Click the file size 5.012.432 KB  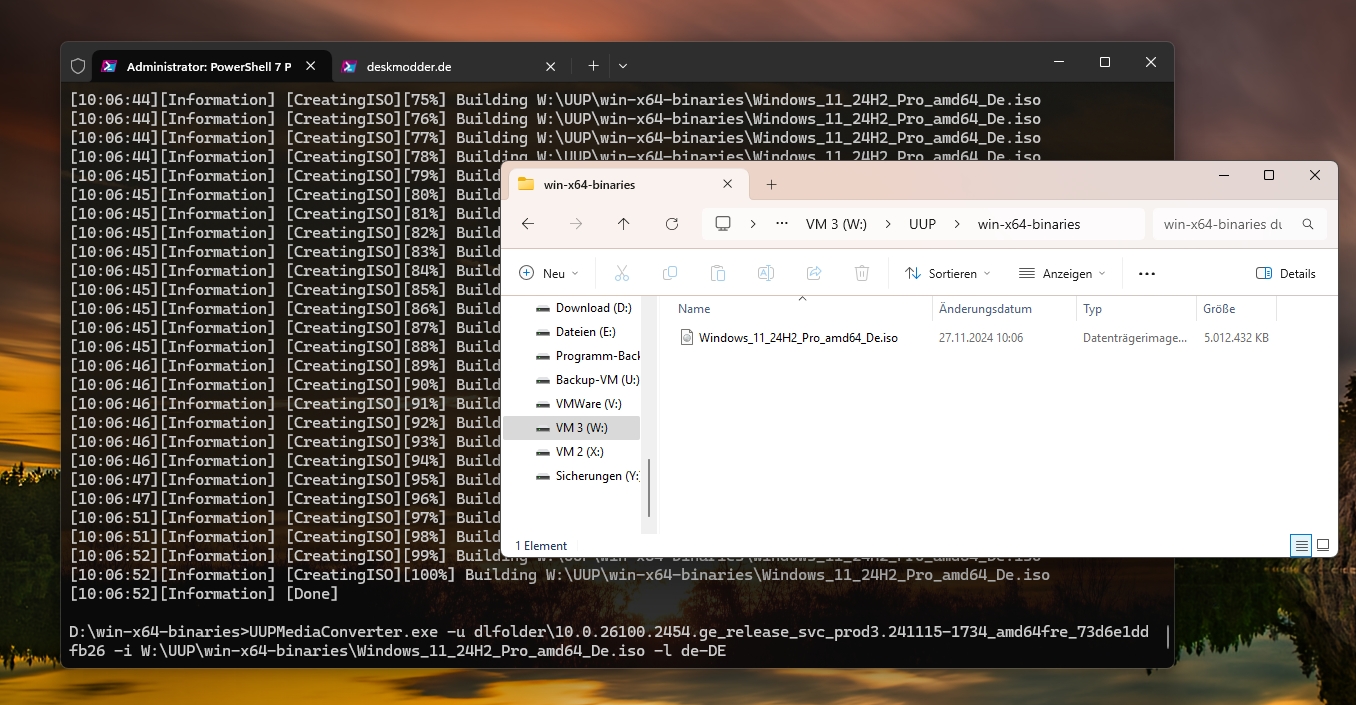click(1236, 338)
